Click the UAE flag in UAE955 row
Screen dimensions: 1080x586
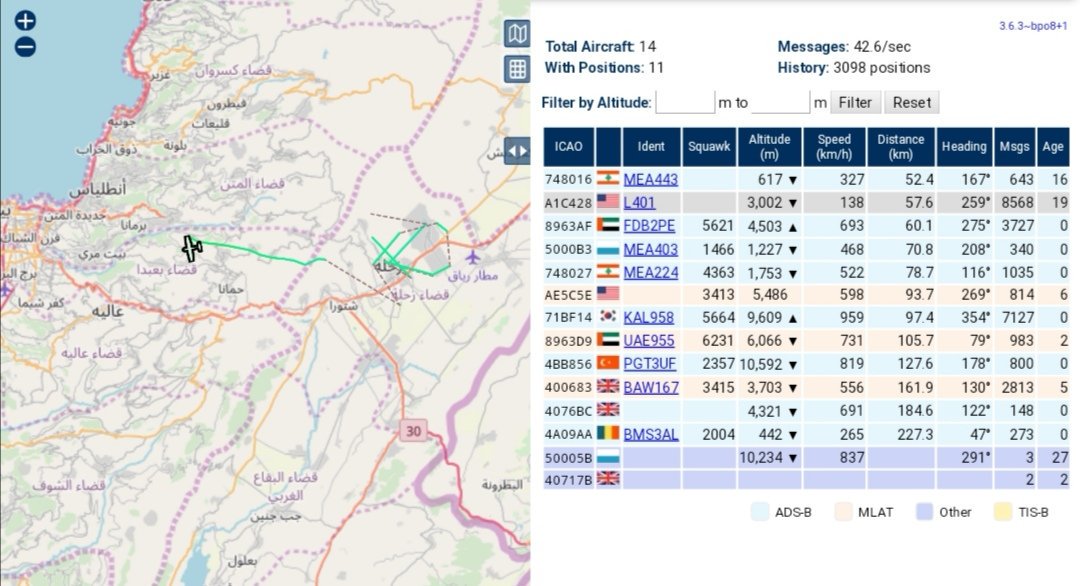[608, 340]
